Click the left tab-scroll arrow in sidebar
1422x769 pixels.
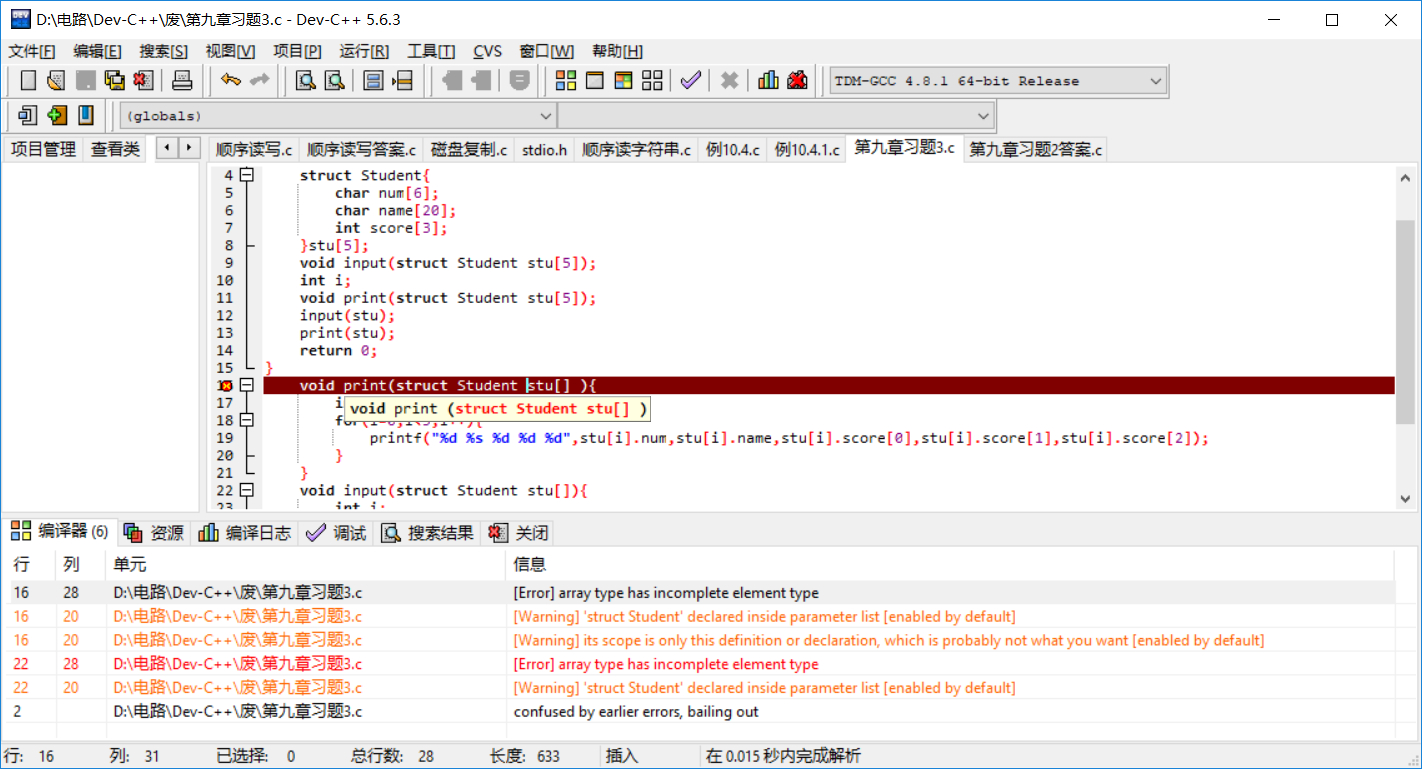coord(166,148)
